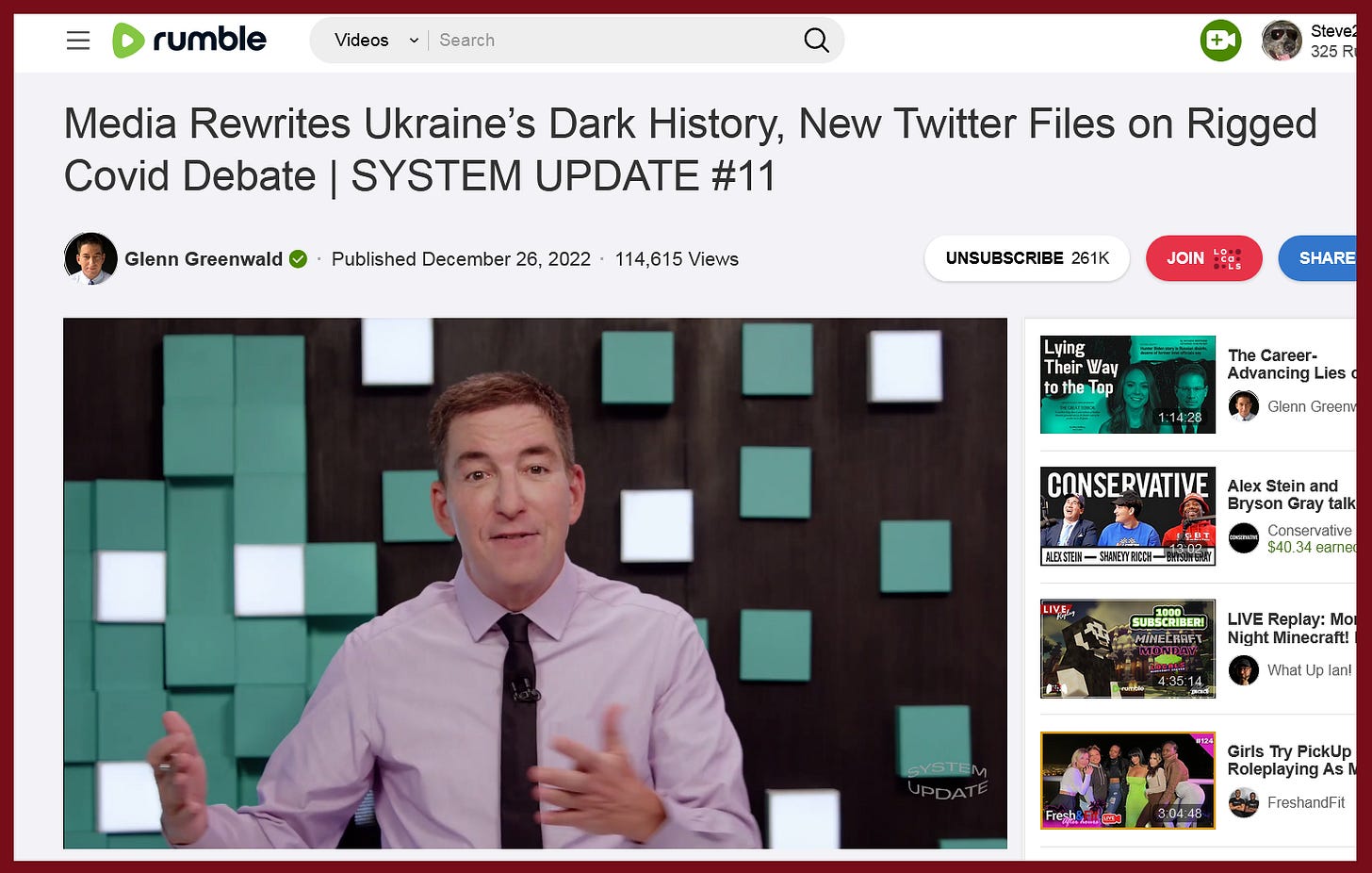Click the video title heading text
This screenshot has width=1372, height=873.
pyautogui.click(x=690, y=150)
